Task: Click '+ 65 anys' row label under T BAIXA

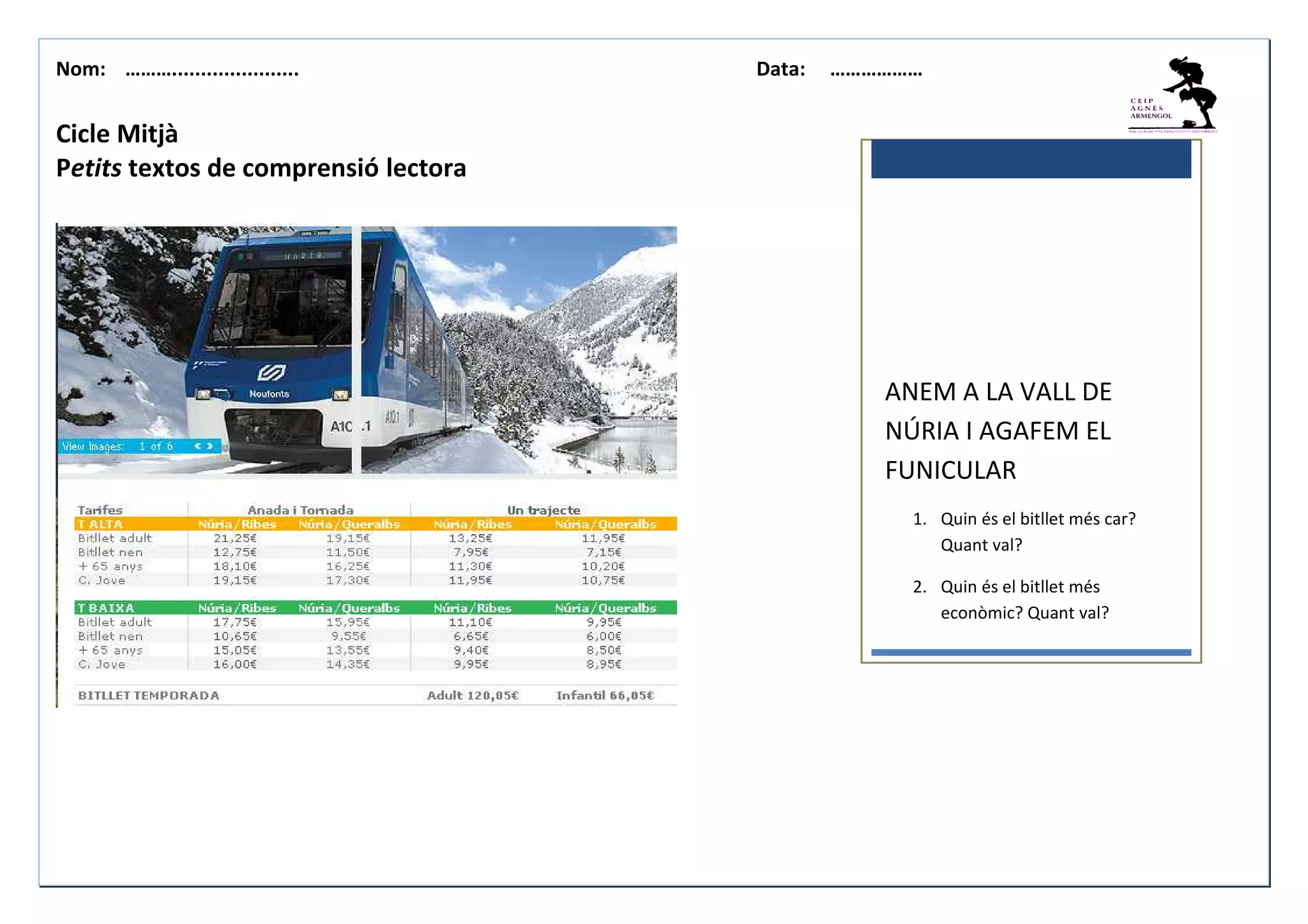Action: pyautogui.click(x=110, y=650)
